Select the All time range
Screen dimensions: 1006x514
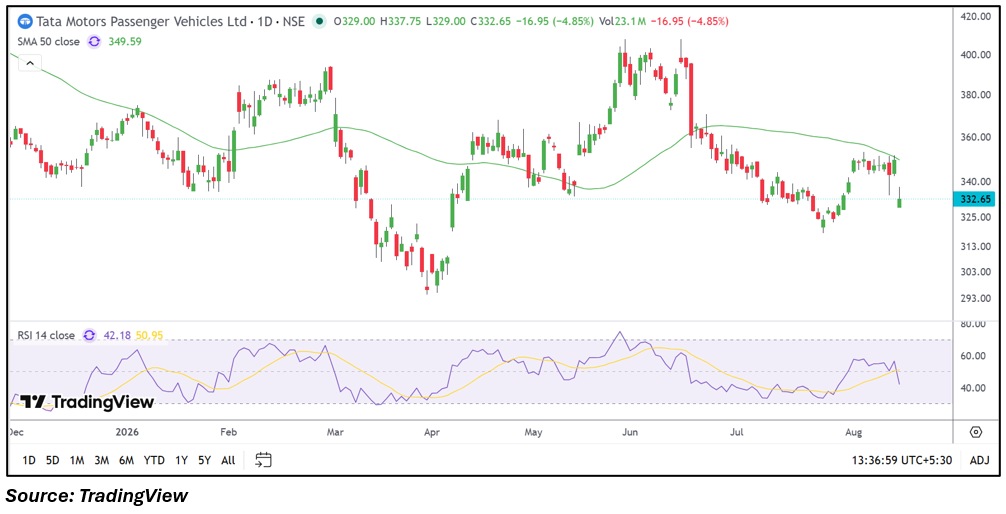228,460
